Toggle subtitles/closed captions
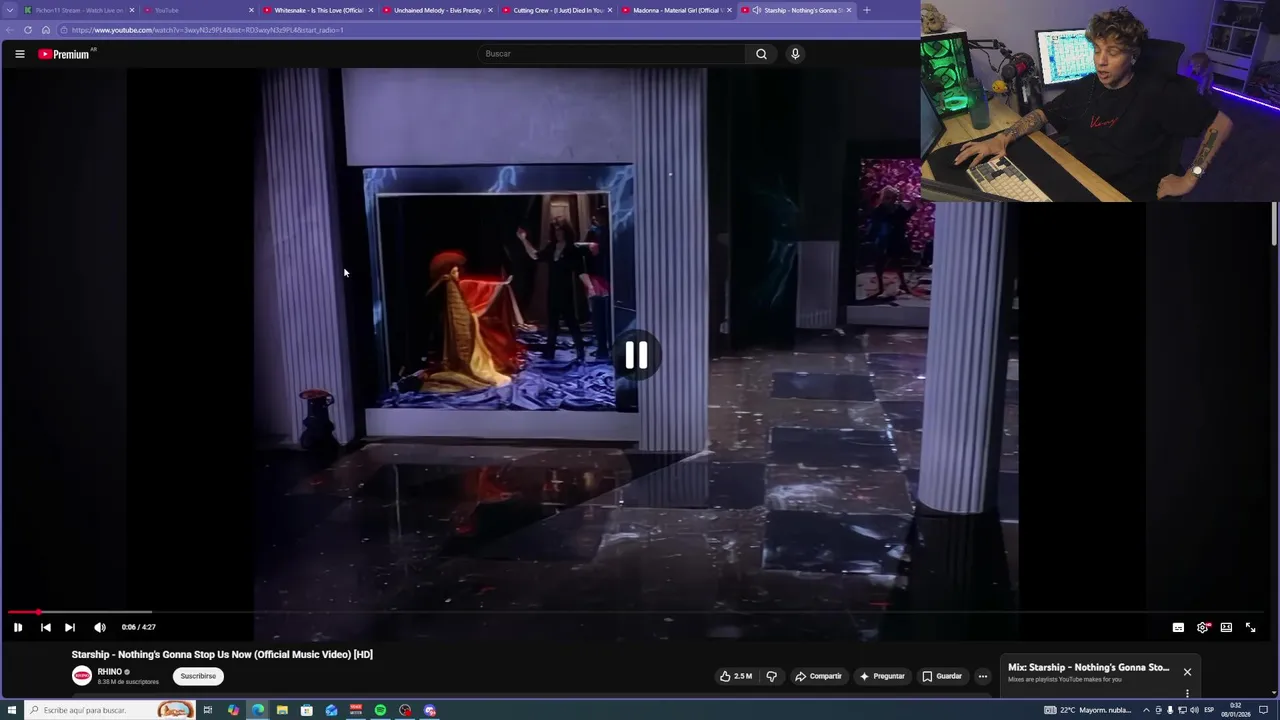Image resolution: width=1280 pixels, height=720 pixels. tap(1178, 627)
